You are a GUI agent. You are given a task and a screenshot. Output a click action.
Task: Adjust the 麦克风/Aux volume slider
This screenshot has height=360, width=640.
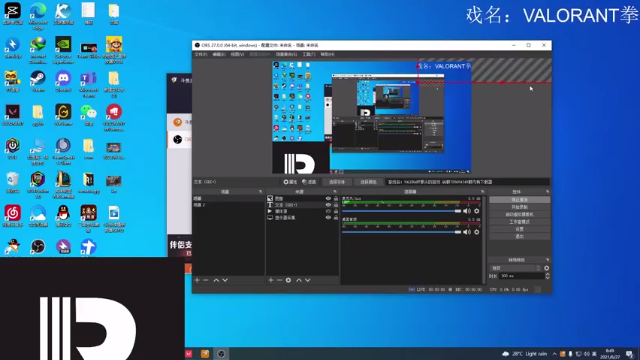click(x=402, y=211)
